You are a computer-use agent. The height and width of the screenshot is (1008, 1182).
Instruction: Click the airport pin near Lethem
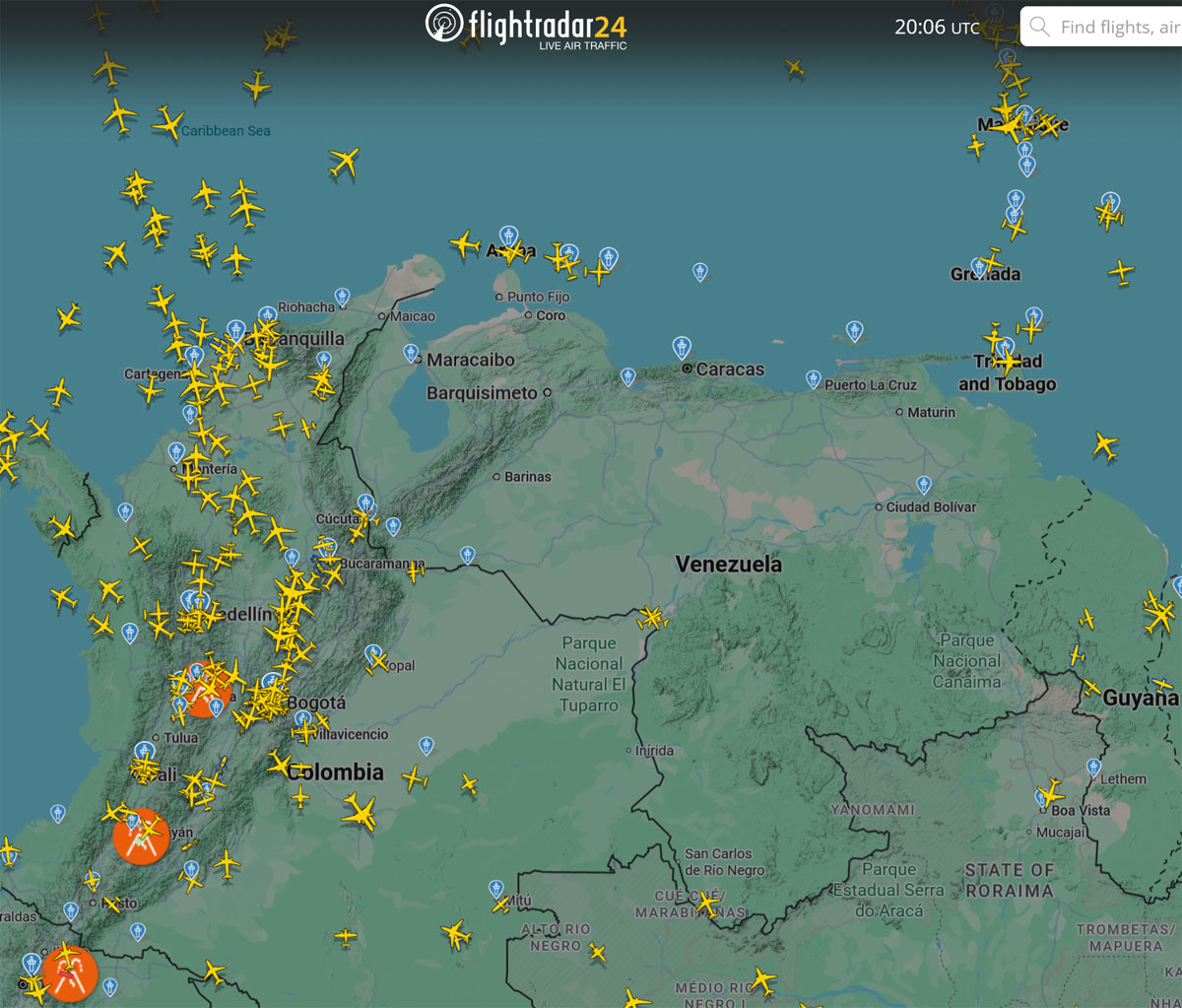[1092, 768]
